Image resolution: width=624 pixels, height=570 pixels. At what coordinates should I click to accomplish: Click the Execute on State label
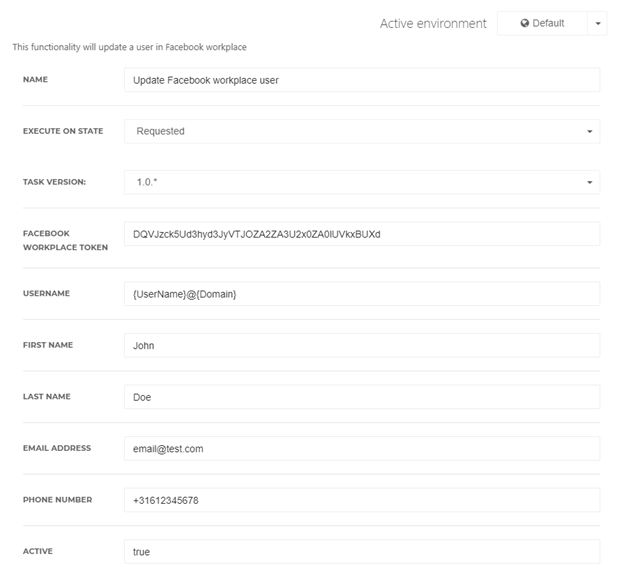tap(63, 131)
